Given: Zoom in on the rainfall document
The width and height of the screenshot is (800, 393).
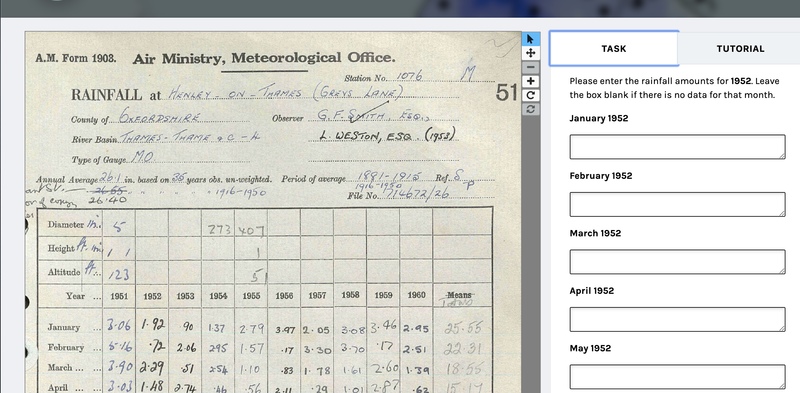Looking at the screenshot, I should tap(530, 81).
